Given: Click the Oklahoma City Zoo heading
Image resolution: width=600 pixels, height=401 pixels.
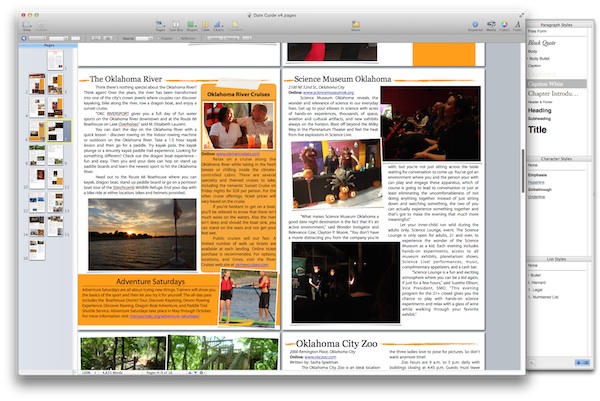Looking at the screenshot, I should (336, 344).
